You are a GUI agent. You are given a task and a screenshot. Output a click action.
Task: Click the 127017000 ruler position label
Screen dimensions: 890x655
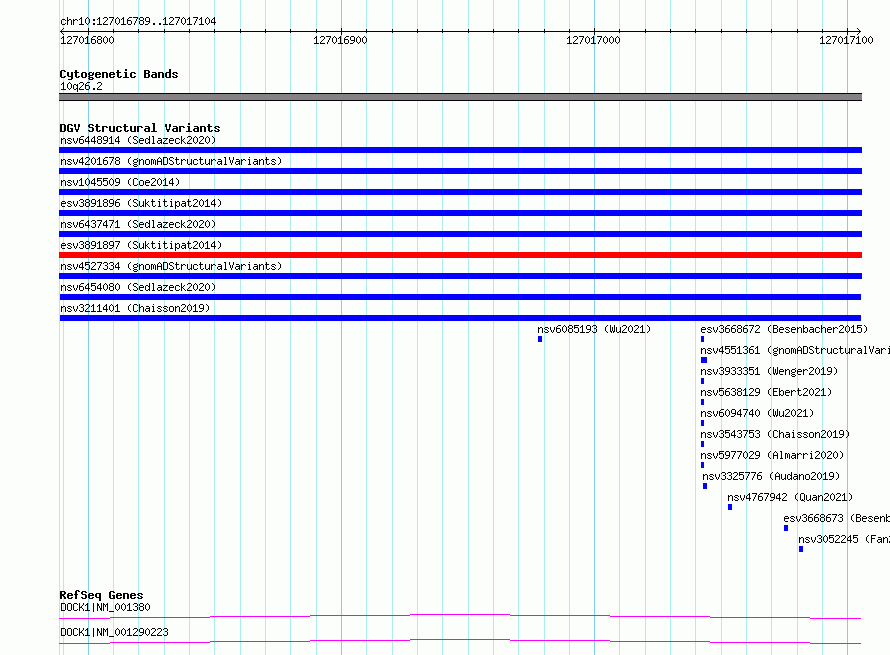pyautogui.click(x=593, y=40)
